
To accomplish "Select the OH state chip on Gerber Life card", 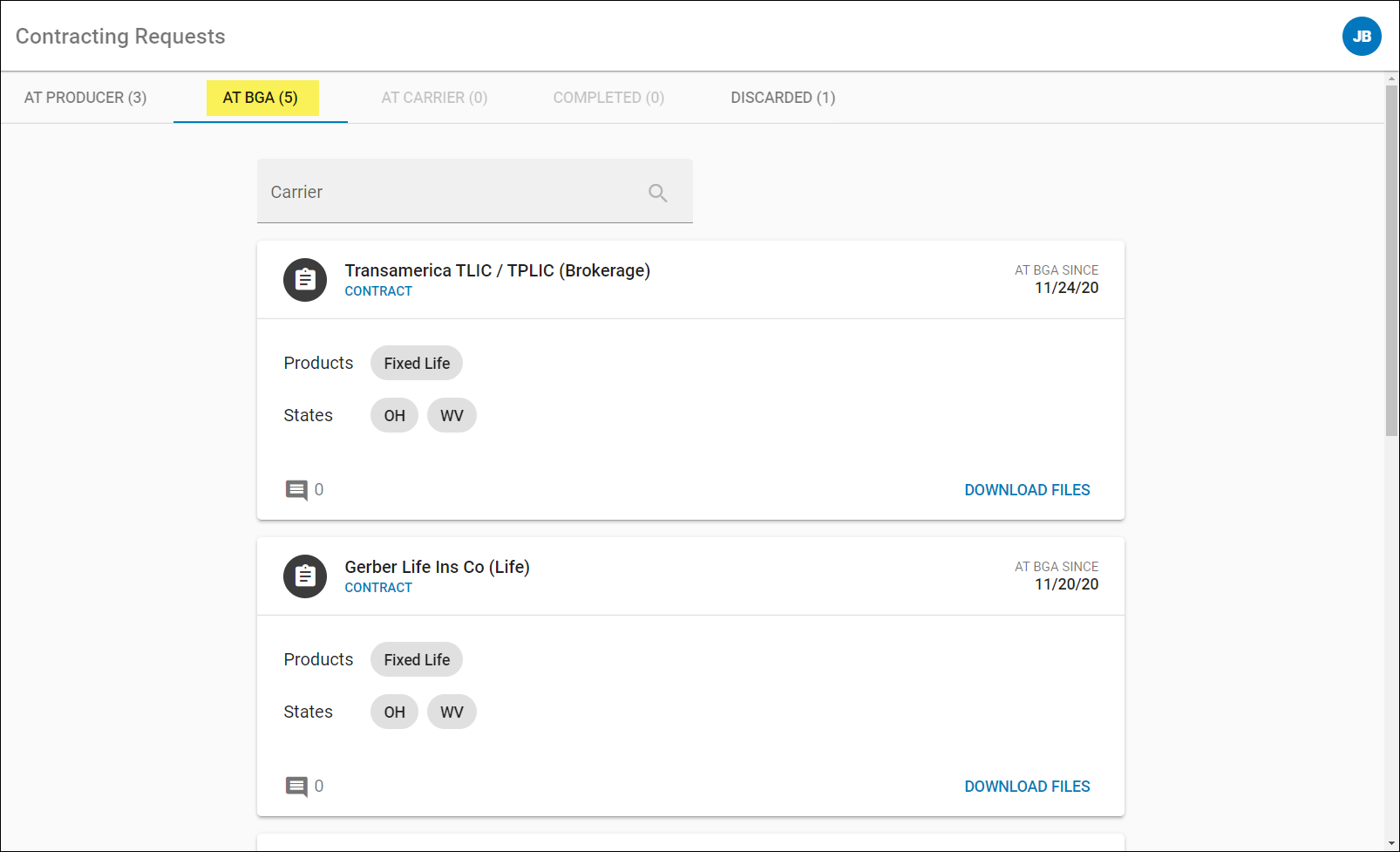I will click(x=394, y=712).
